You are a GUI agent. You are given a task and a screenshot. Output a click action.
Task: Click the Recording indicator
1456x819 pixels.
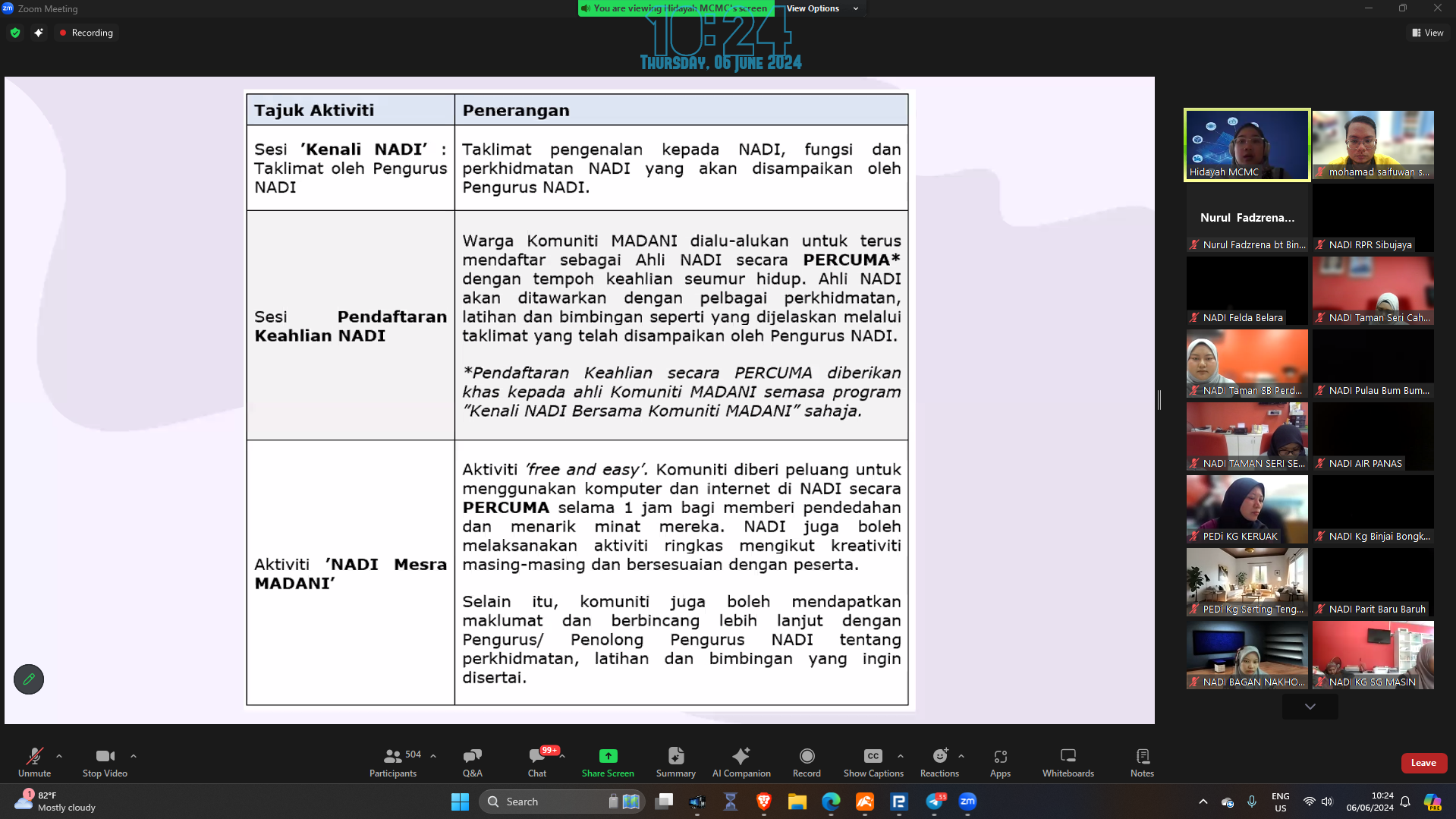[x=86, y=33]
